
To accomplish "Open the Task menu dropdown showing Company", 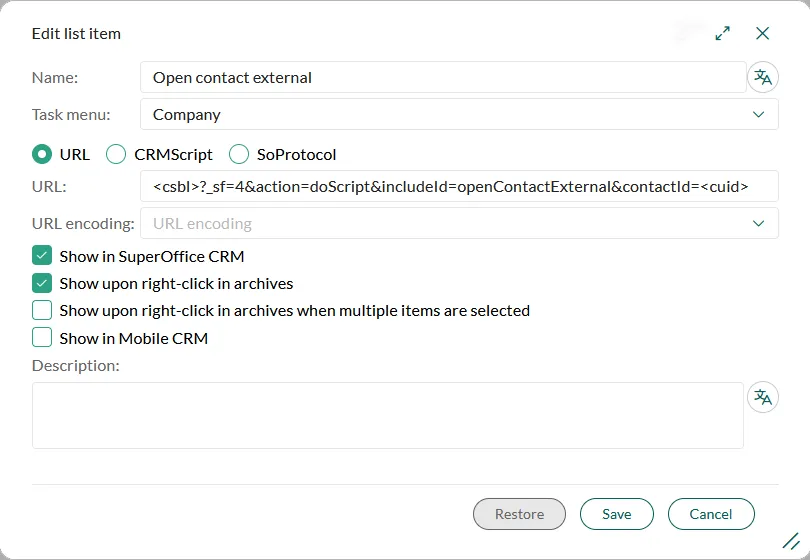I will tap(458, 114).
